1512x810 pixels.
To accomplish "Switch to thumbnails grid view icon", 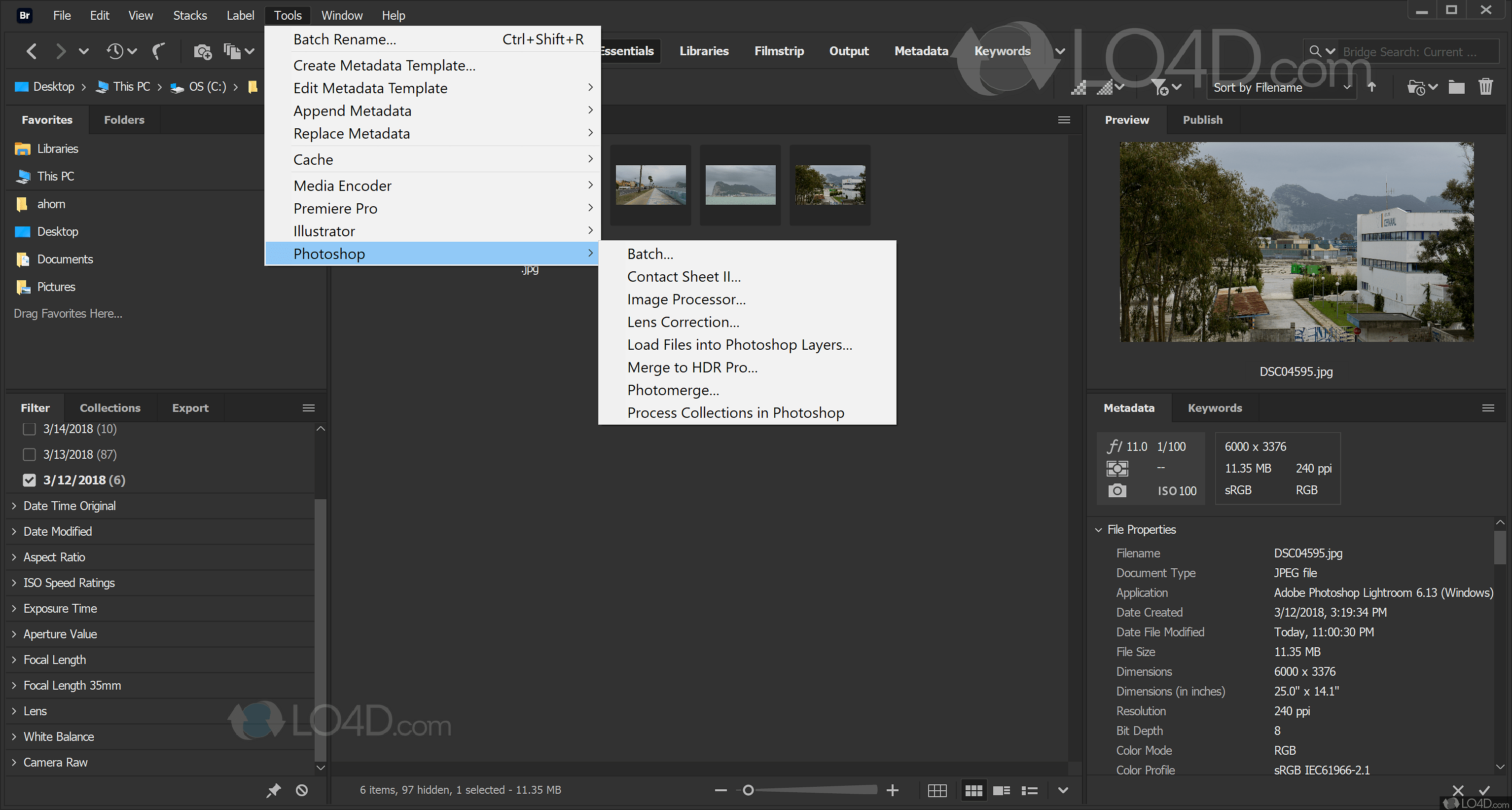I will (973, 790).
